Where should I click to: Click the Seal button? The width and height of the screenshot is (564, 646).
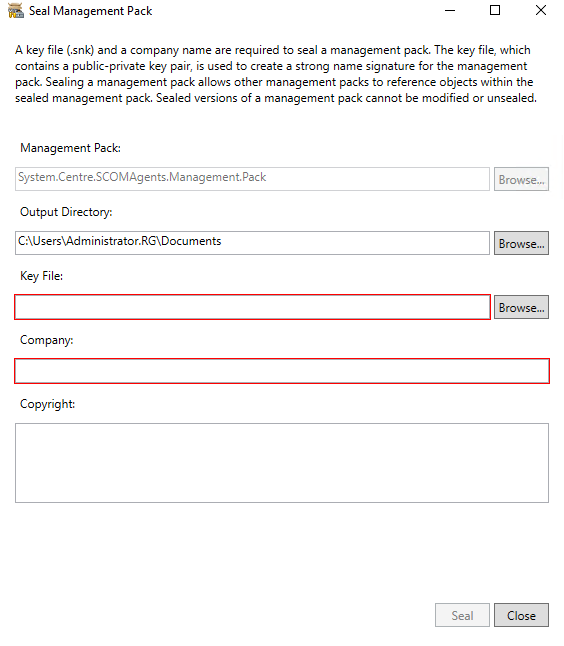(x=462, y=615)
